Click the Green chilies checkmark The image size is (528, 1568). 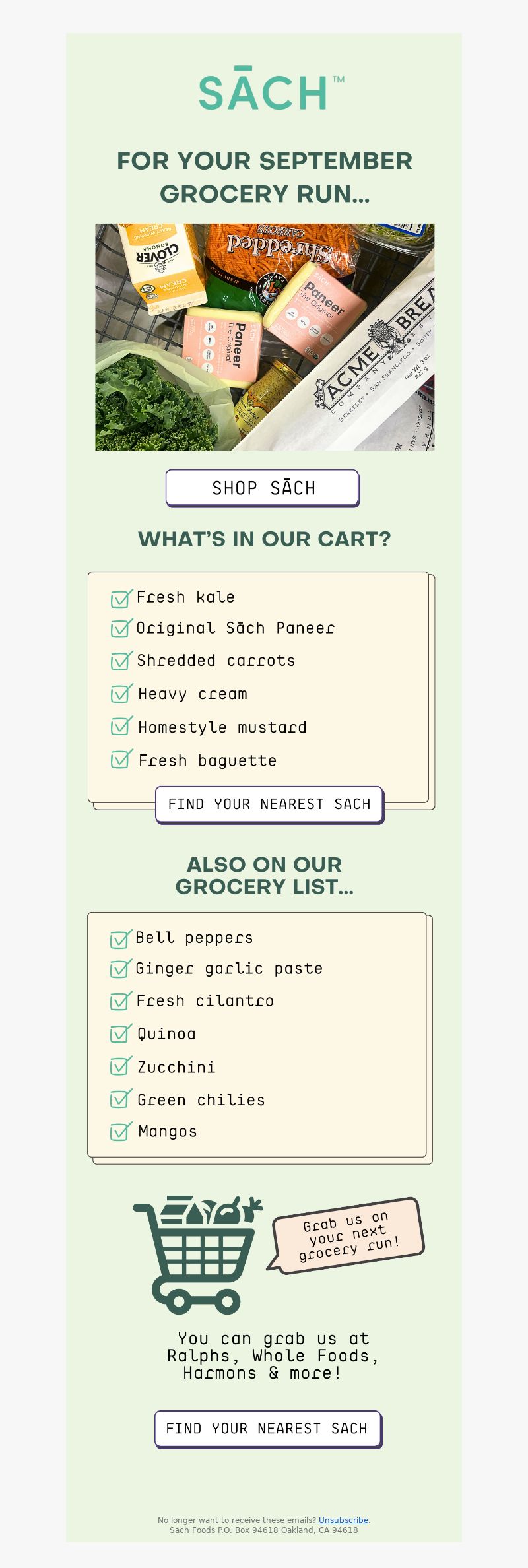pyautogui.click(x=121, y=1099)
